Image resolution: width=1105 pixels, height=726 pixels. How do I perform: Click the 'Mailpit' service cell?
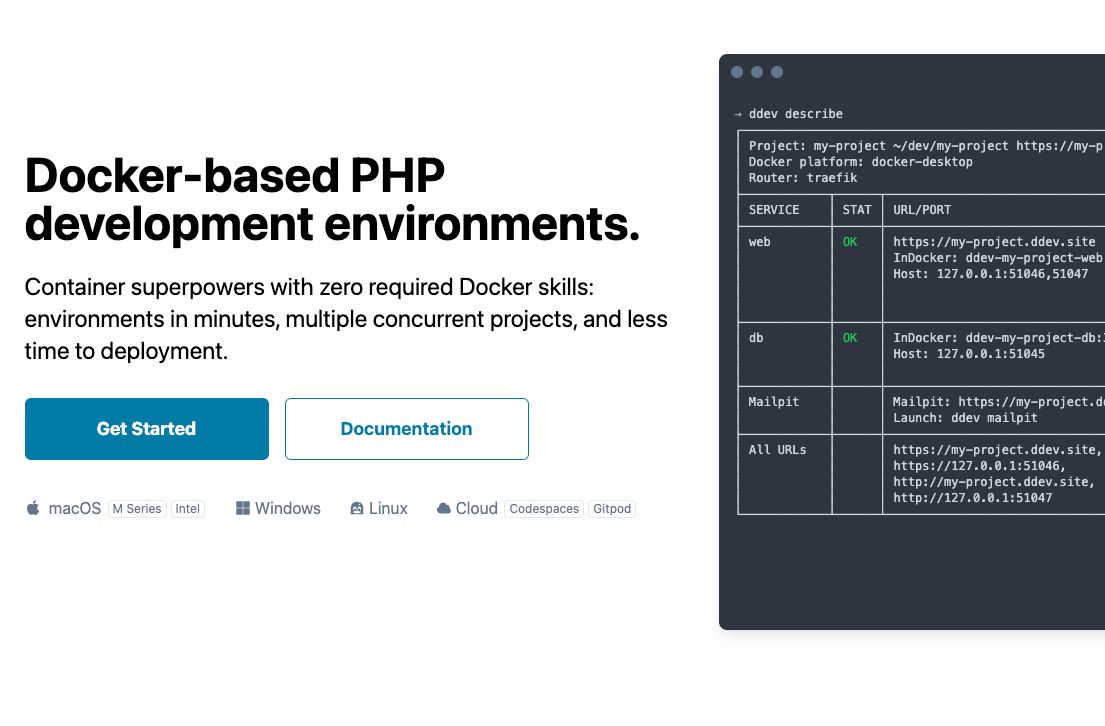[773, 402]
